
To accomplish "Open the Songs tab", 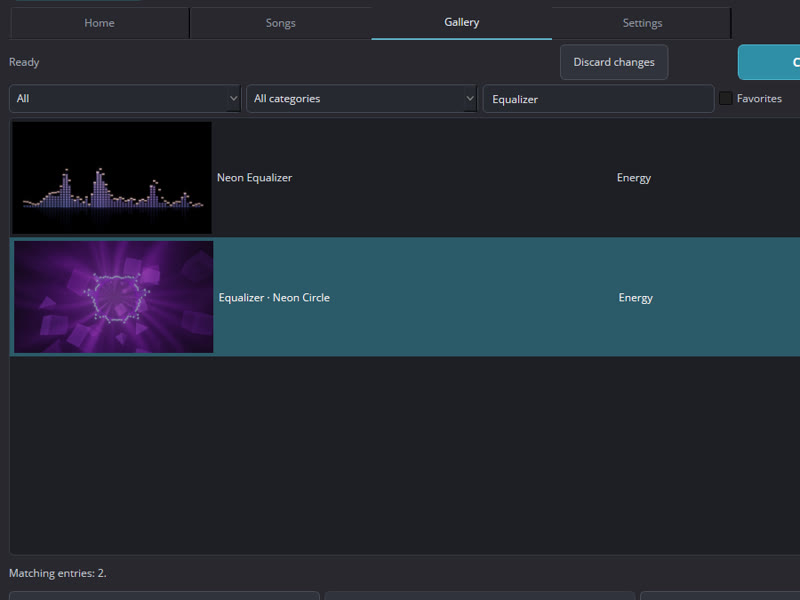I will [x=281, y=23].
